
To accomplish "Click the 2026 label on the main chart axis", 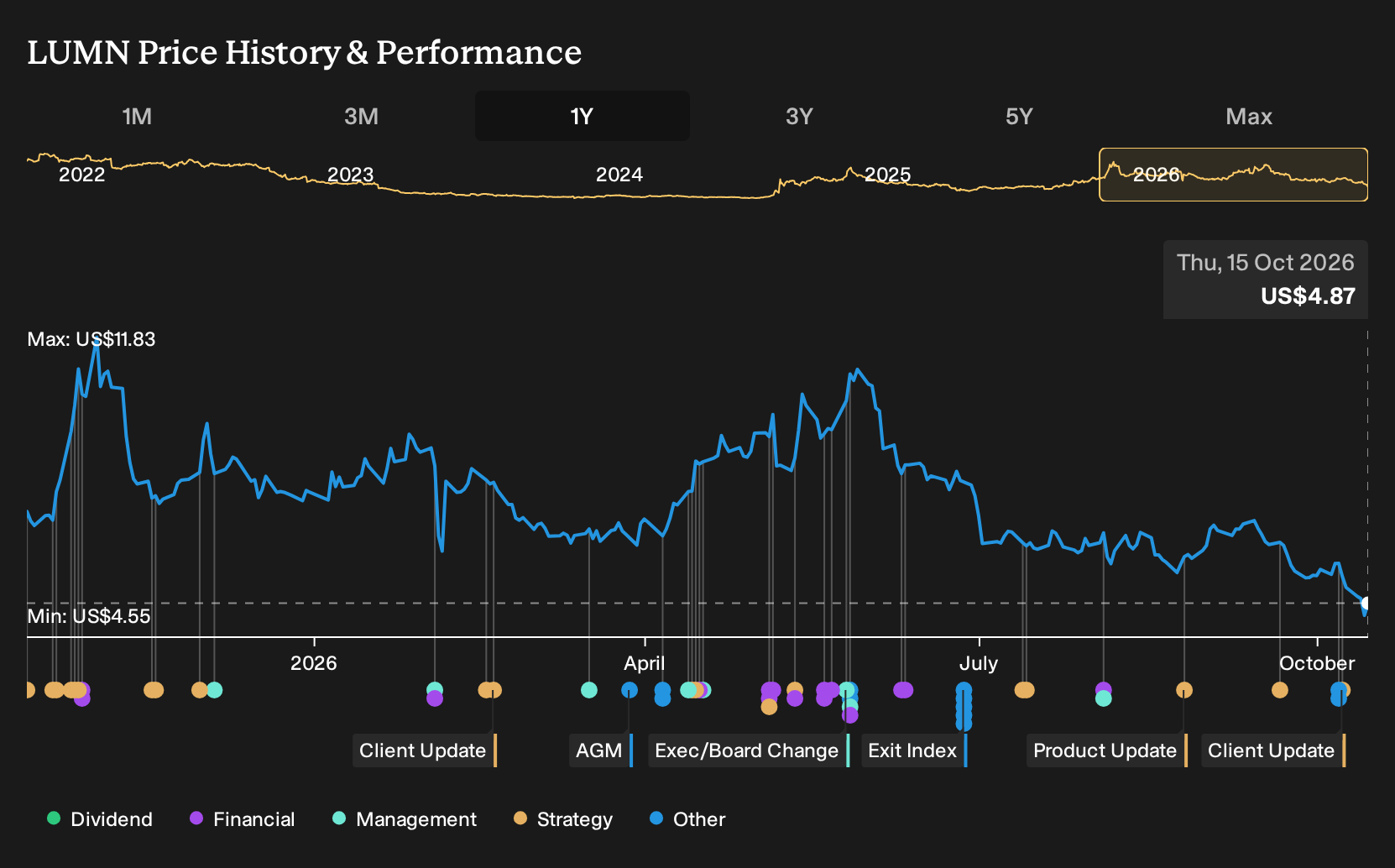I will click(x=313, y=663).
